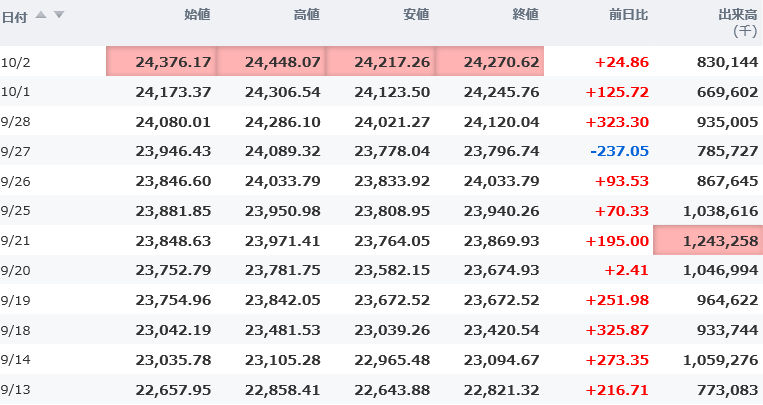Click highlighted 出来高 cell 1,243,258
Screen dimensions: 763x405
[707, 241]
